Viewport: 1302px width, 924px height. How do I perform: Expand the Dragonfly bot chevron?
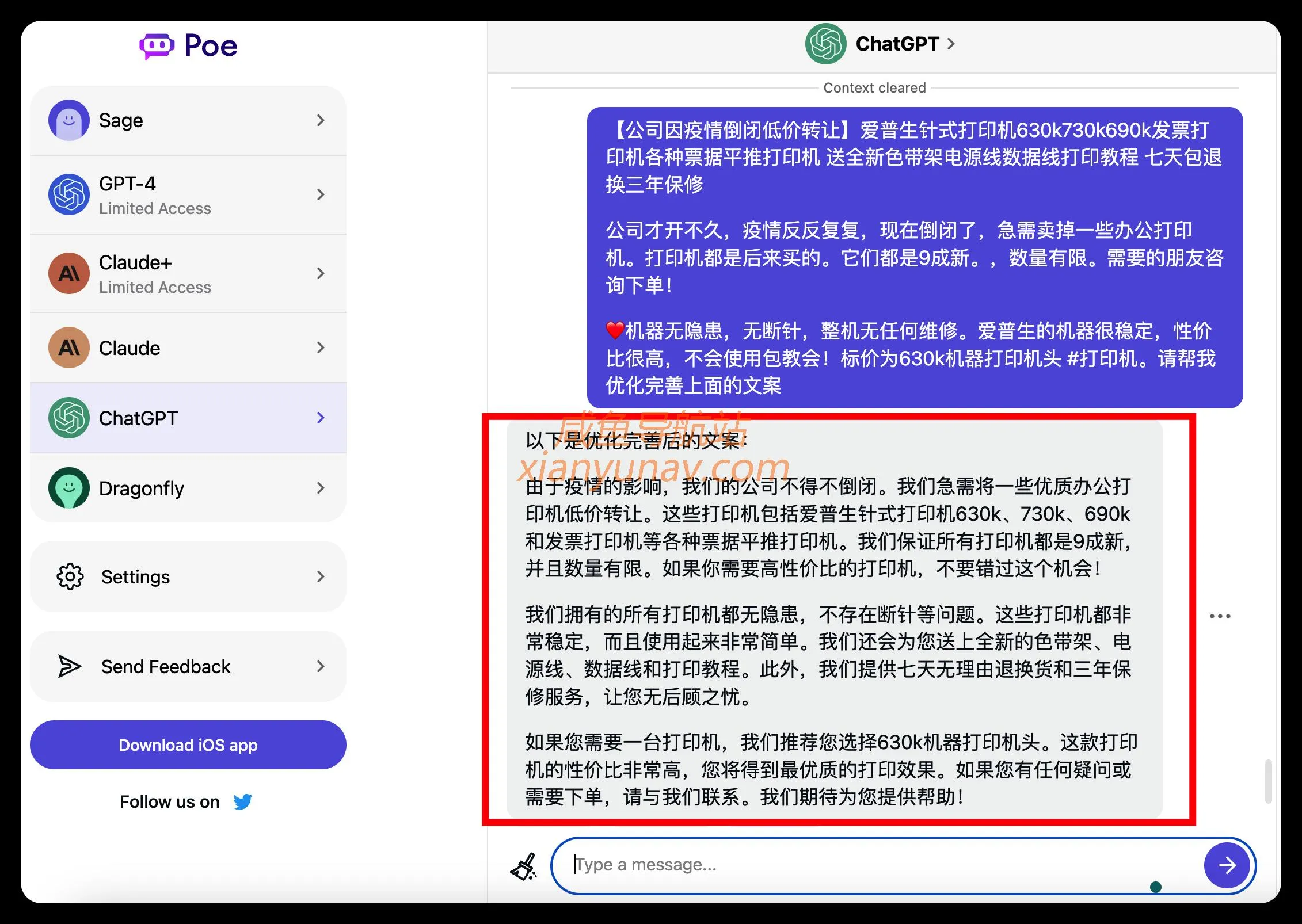point(321,488)
